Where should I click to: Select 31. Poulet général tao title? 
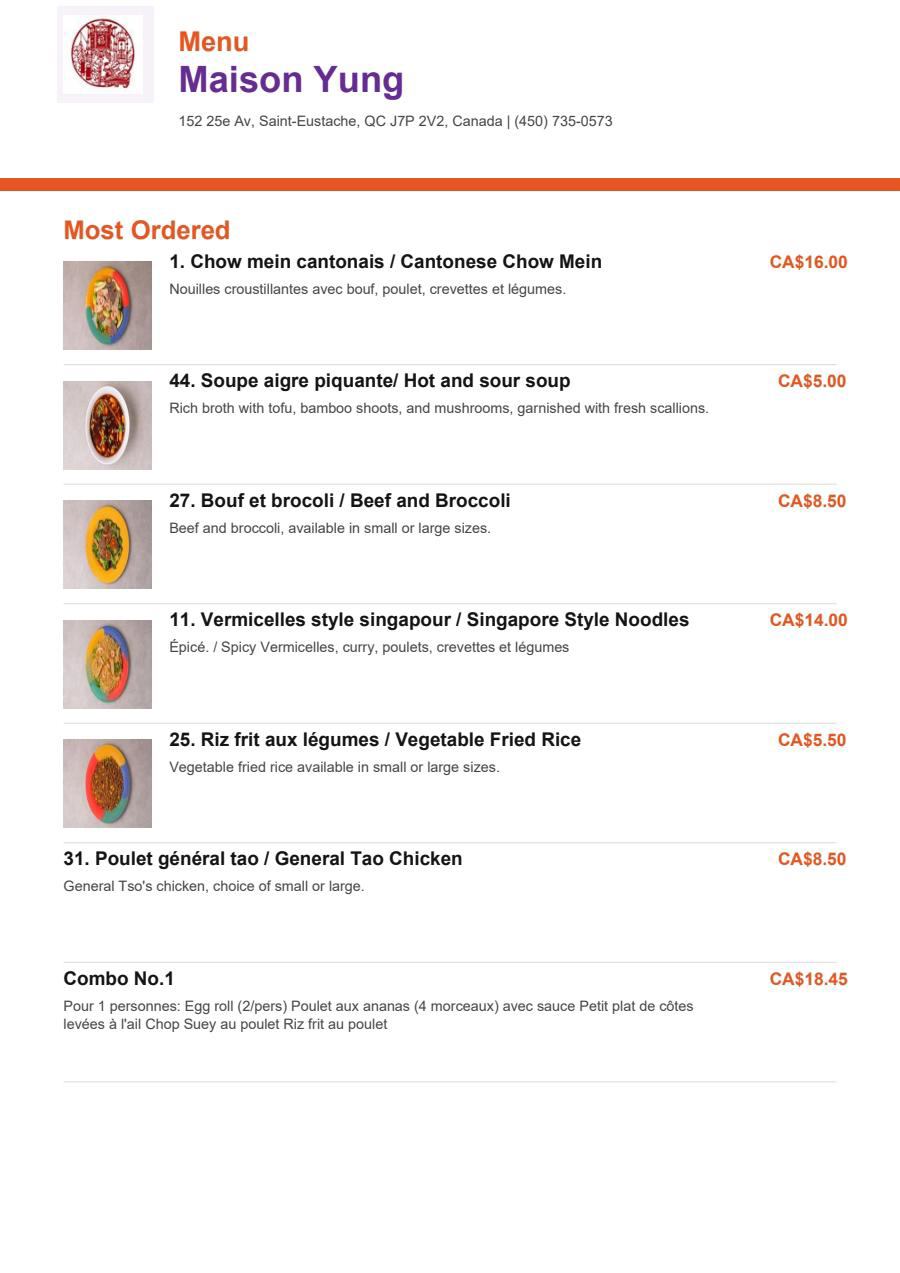[x=263, y=859]
